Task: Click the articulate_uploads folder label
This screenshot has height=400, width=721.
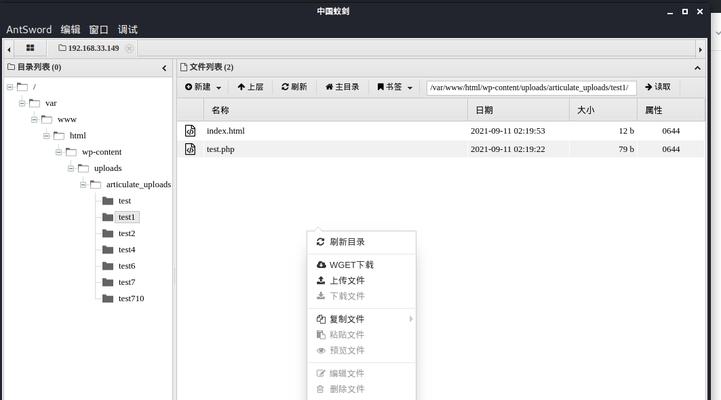Action: tap(138, 184)
